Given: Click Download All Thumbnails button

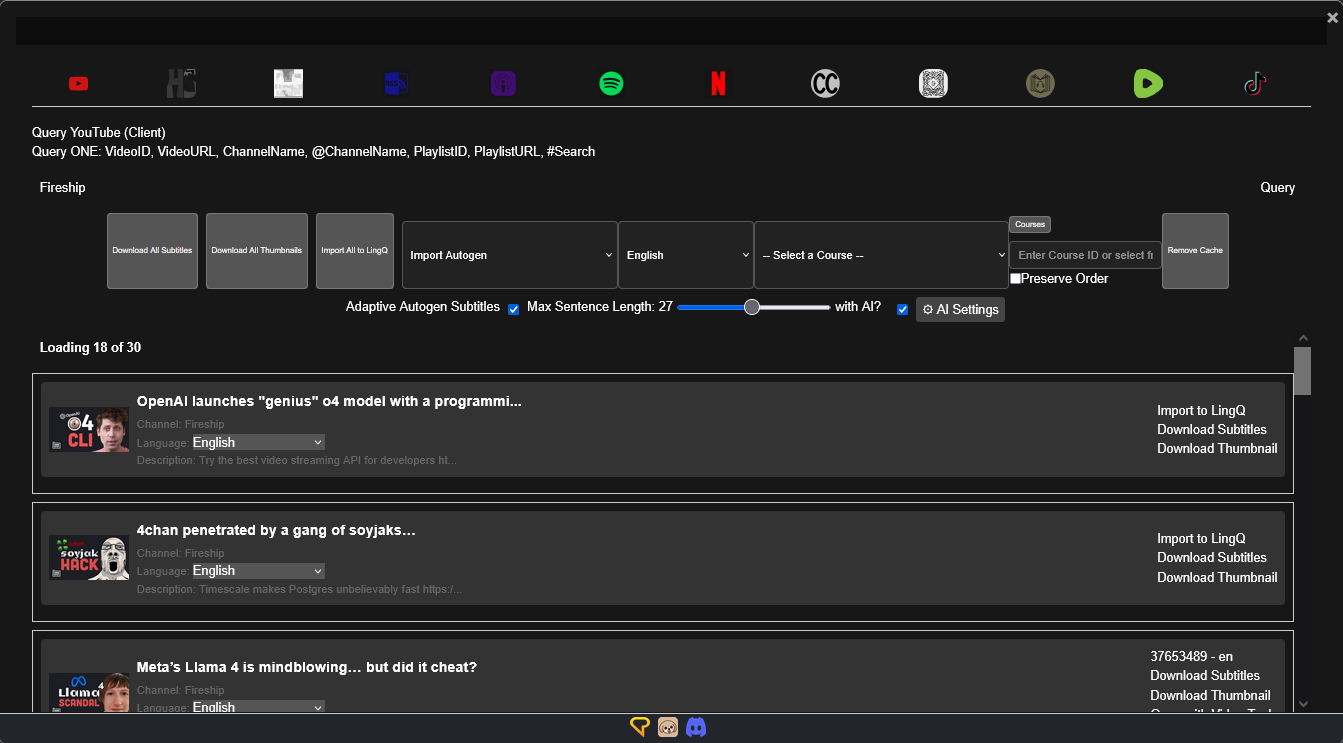Looking at the screenshot, I should click(257, 251).
